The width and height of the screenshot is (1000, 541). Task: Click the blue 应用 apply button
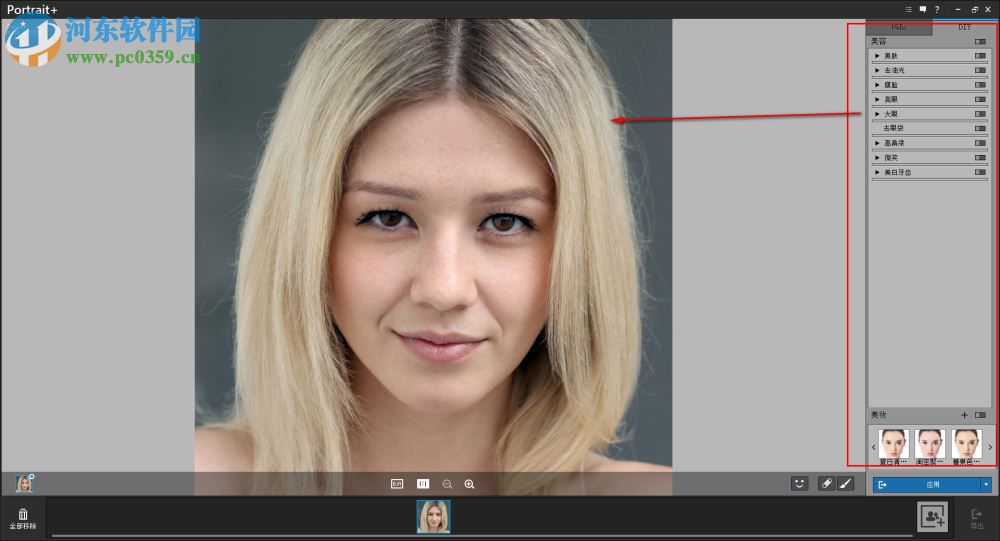(x=927, y=485)
